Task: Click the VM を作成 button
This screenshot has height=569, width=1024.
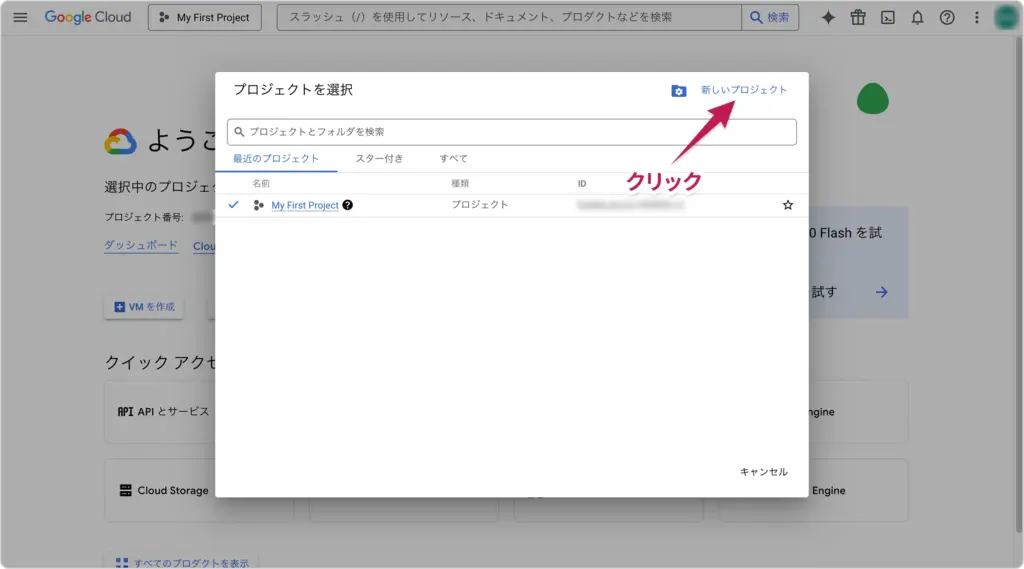Action: click(x=144, y=307)
